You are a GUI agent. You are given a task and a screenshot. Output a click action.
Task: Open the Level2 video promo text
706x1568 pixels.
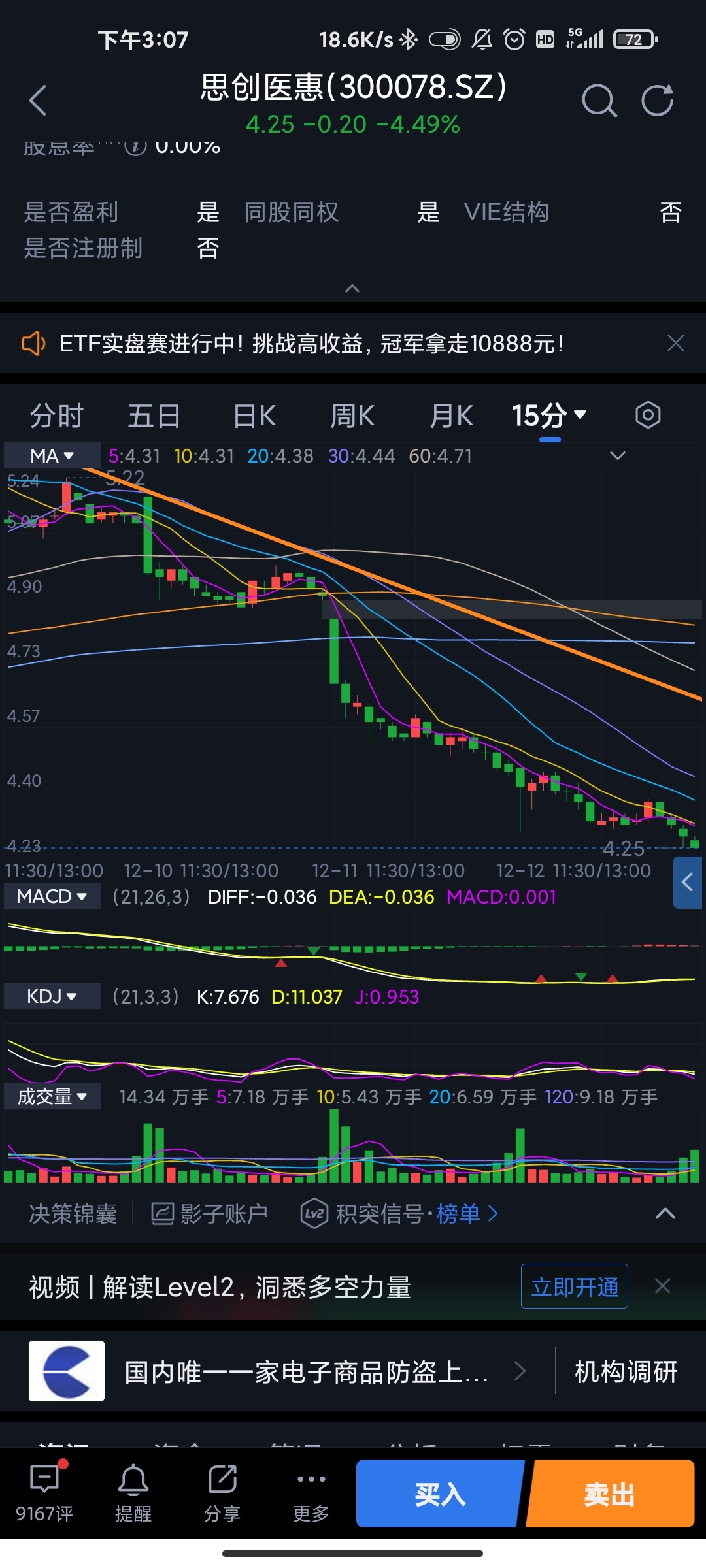point(220,1288)
